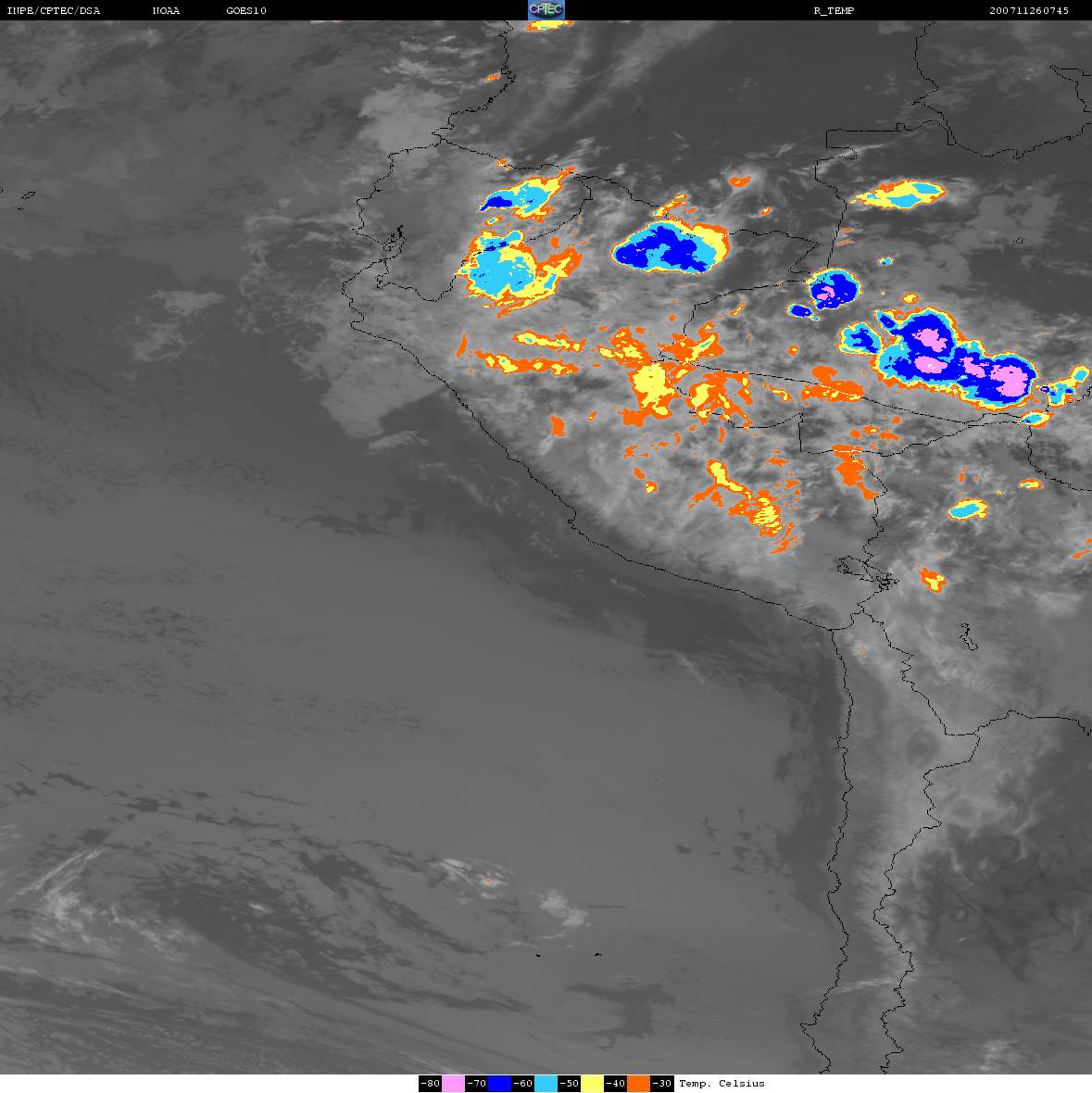Click the -80 legend value

(x=430, y=1083)
